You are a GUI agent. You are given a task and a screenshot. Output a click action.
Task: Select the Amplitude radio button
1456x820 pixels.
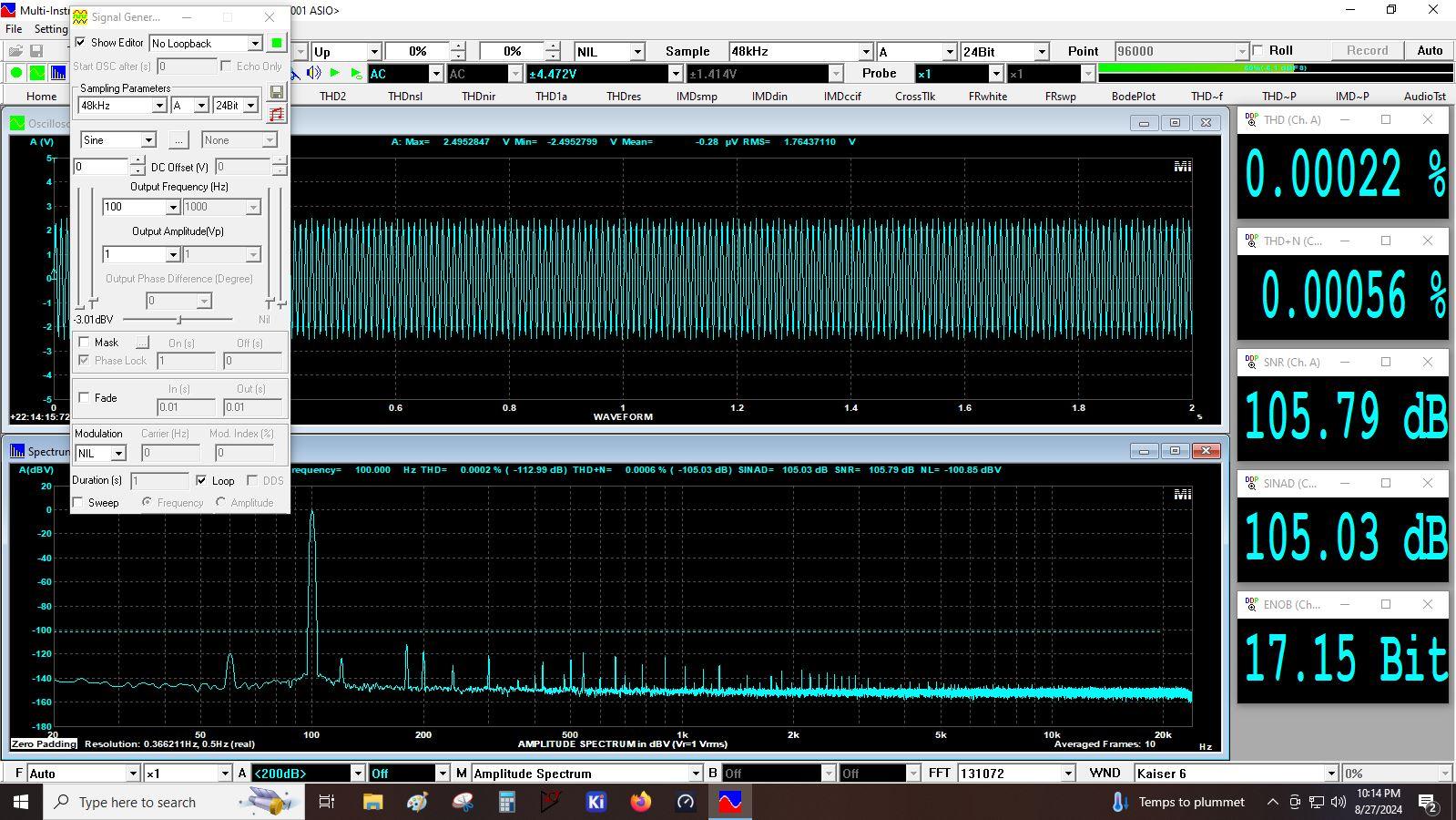(x=220, y=502)
